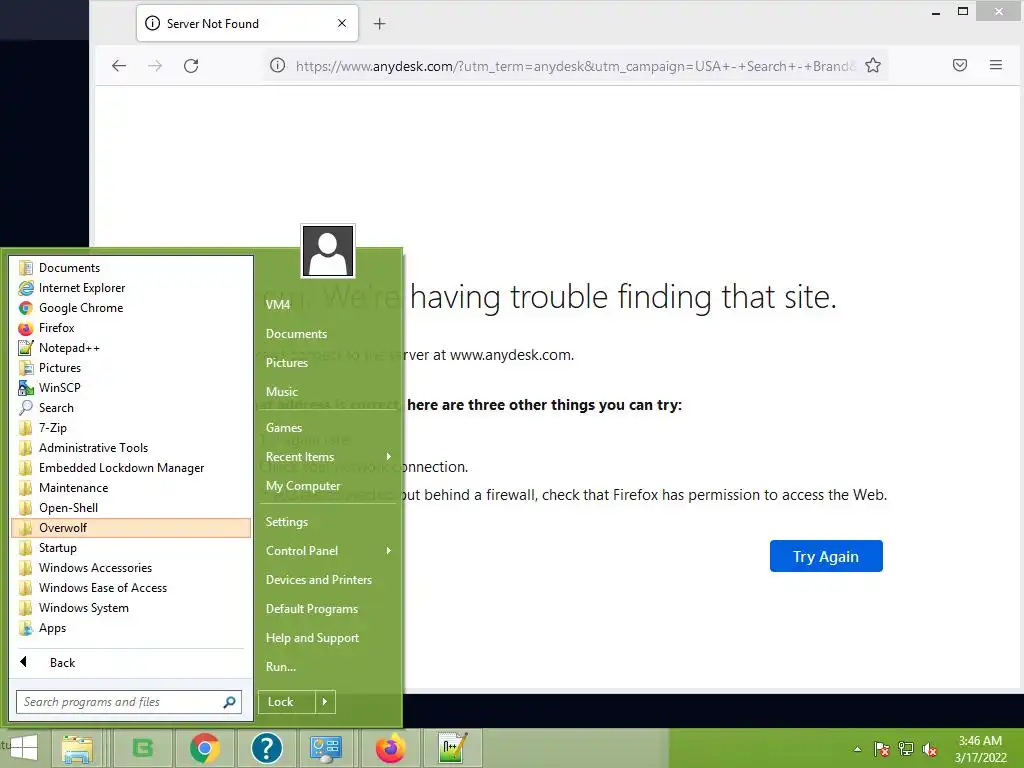Screen dimensions: 1024x768
Task: Launch Firefox from Start menu list
Action: coord(131,328)
